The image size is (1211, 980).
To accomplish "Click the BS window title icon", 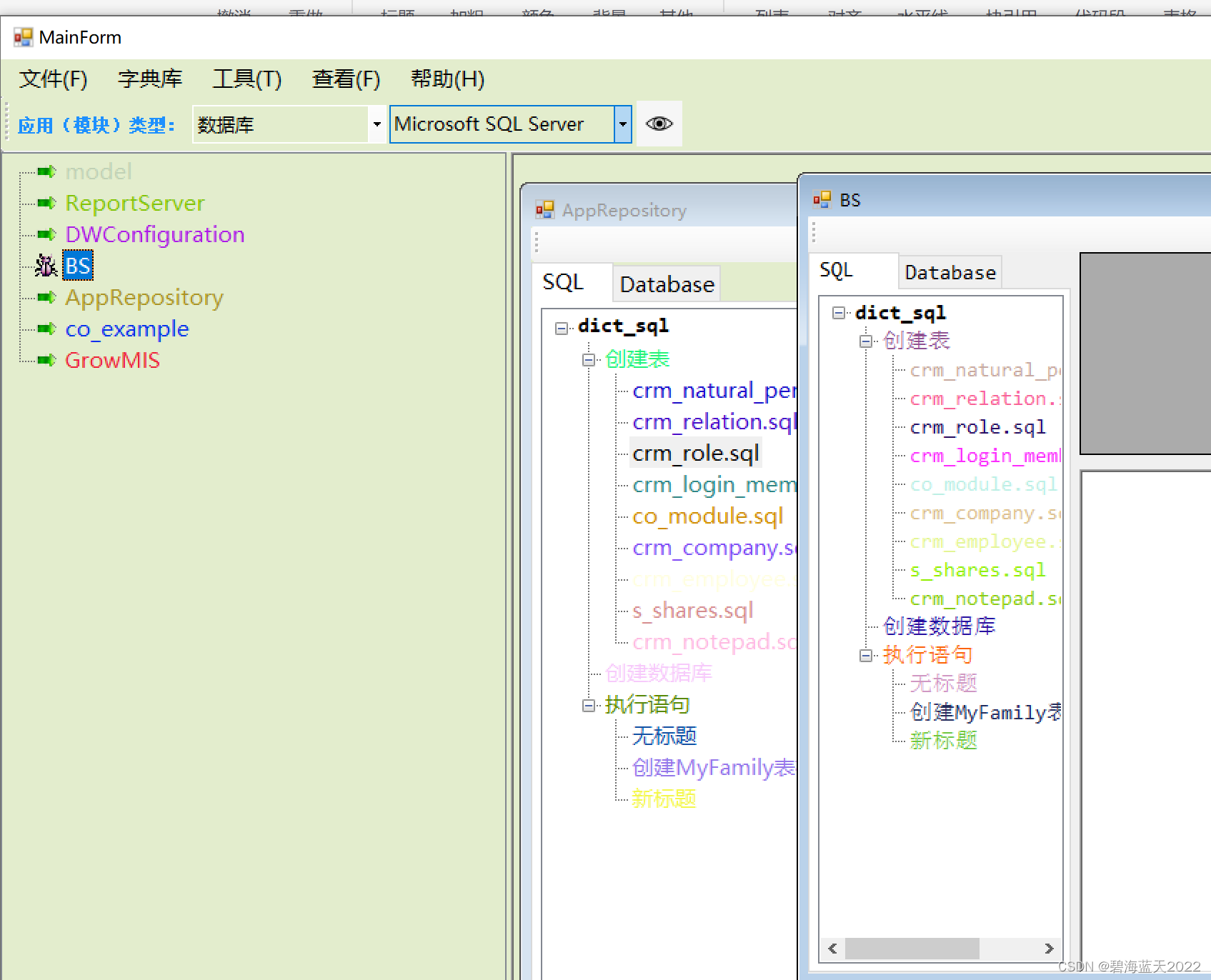I will (822, 199).
